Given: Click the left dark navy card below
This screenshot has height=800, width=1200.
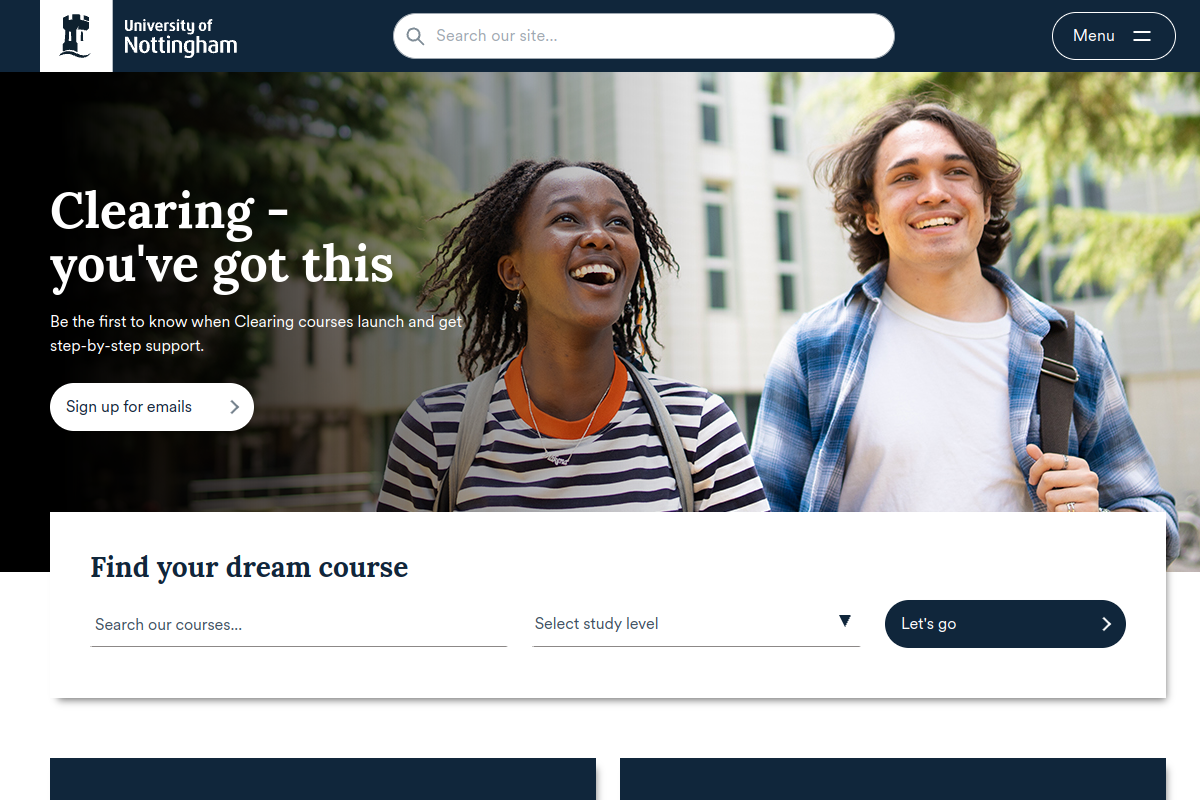Looking at the screenshot, I should [323, 779].
